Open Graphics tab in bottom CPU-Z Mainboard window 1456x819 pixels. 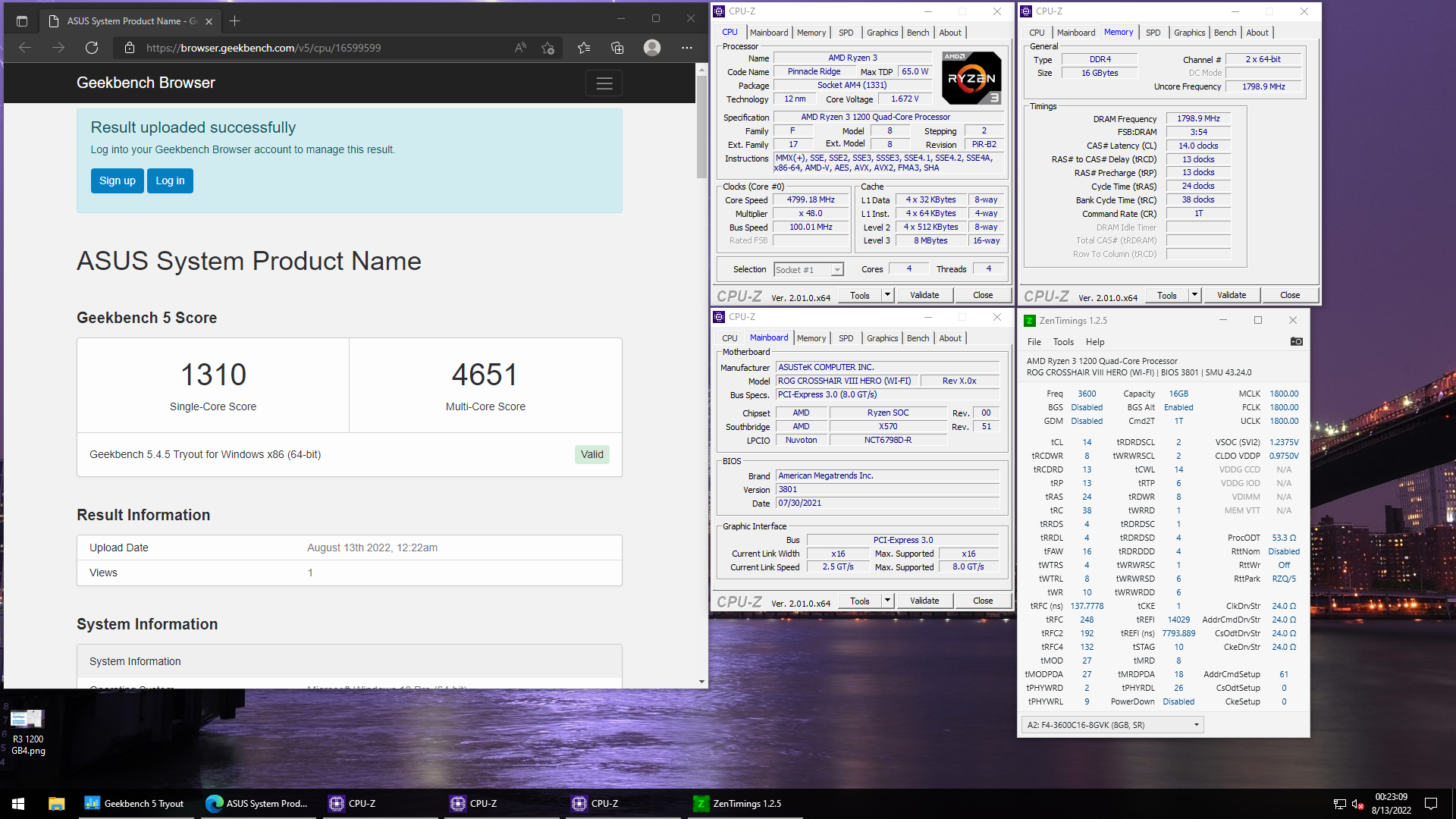[882, 338]
